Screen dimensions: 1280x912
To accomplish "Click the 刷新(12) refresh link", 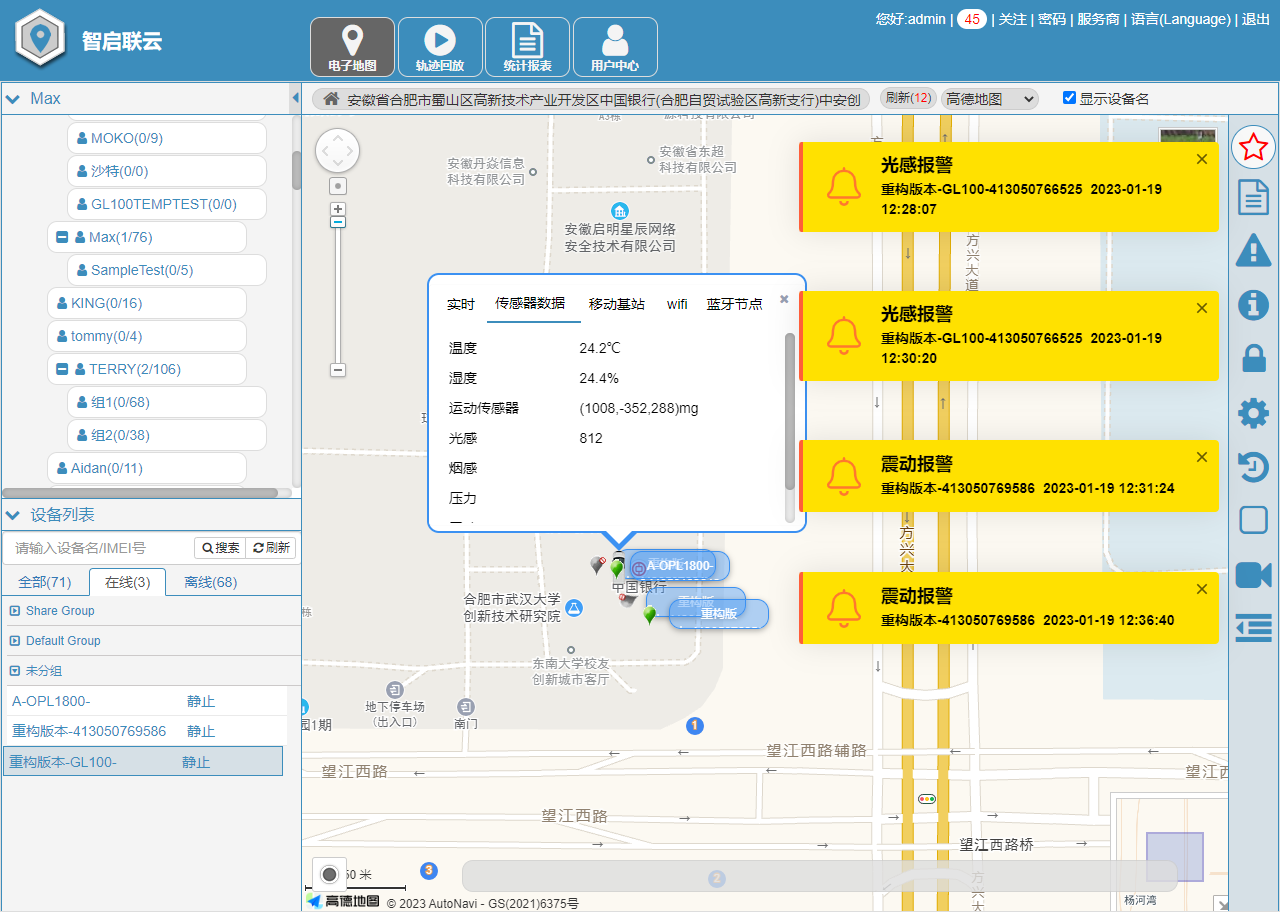I will pos(906,98).
